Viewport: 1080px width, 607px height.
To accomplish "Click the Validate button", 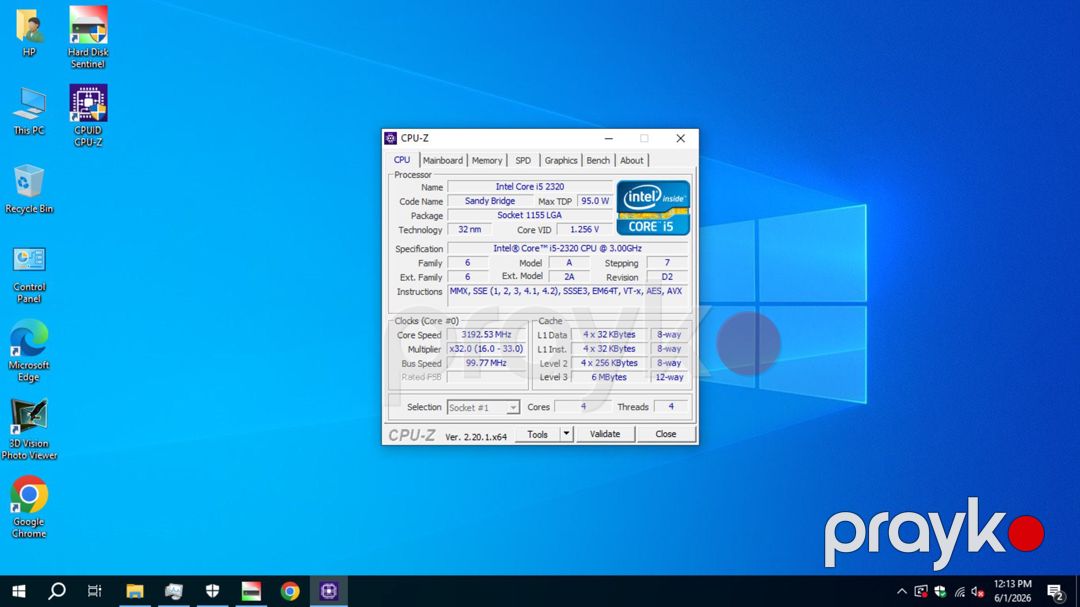I will (x=605, y=434).
